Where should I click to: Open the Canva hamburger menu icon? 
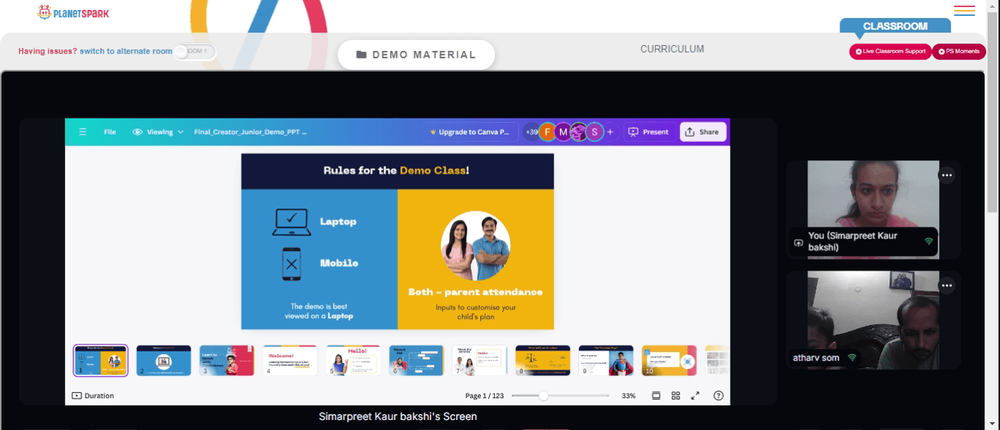[x=82, y=132]
